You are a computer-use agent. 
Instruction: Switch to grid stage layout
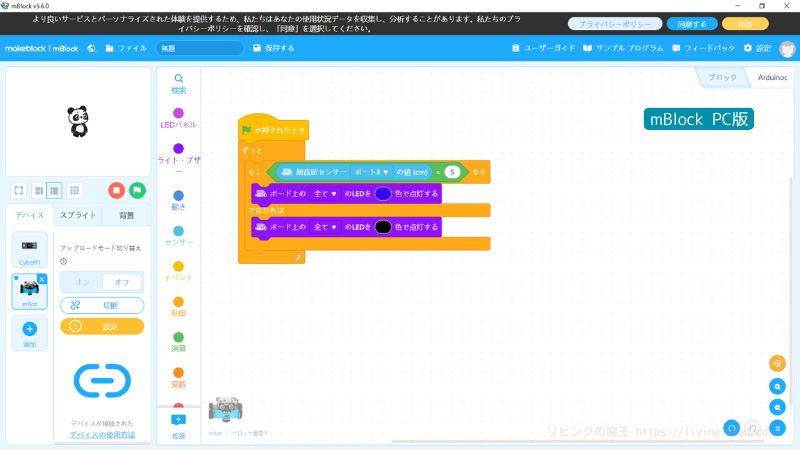click(x=74, y=190)
